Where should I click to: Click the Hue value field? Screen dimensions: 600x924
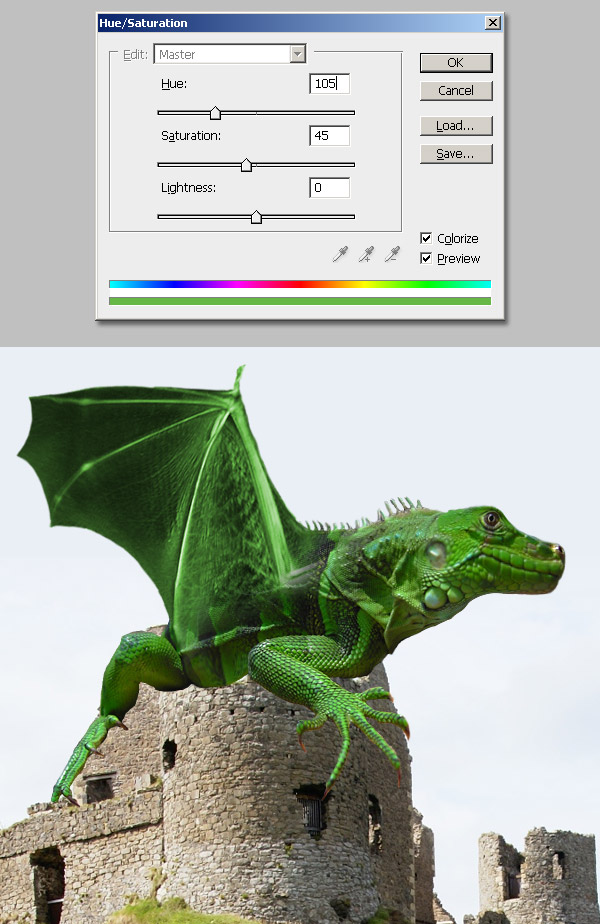click(329, 84)
